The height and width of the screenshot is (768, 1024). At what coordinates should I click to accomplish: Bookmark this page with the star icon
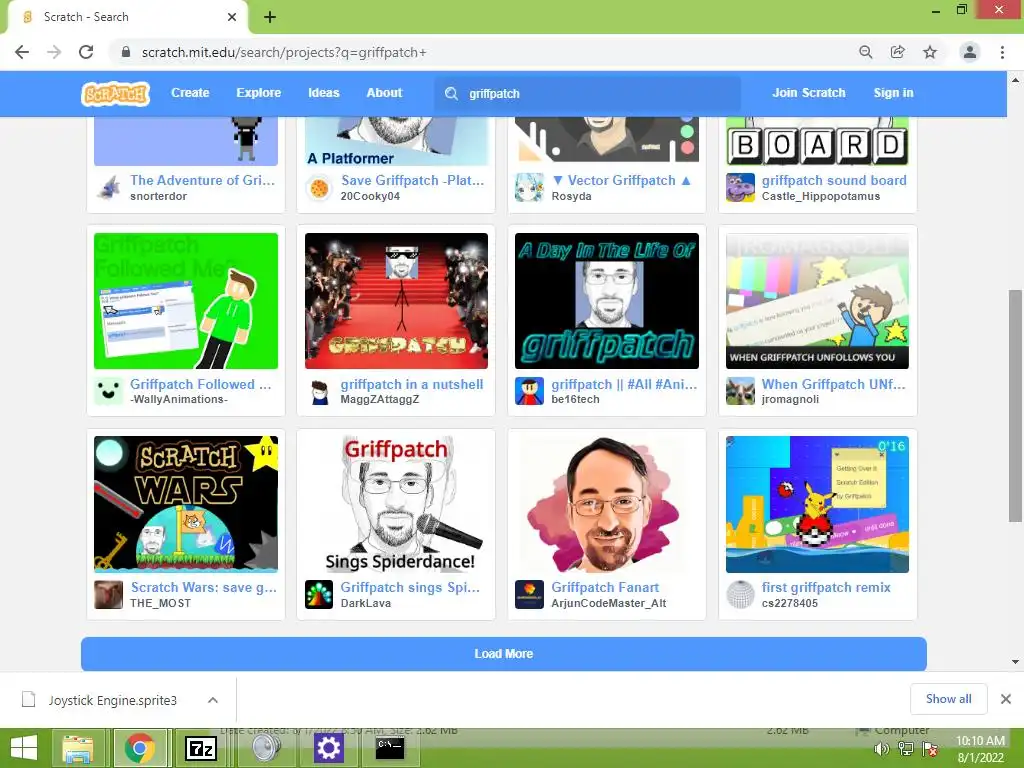(x=930, y=52)
